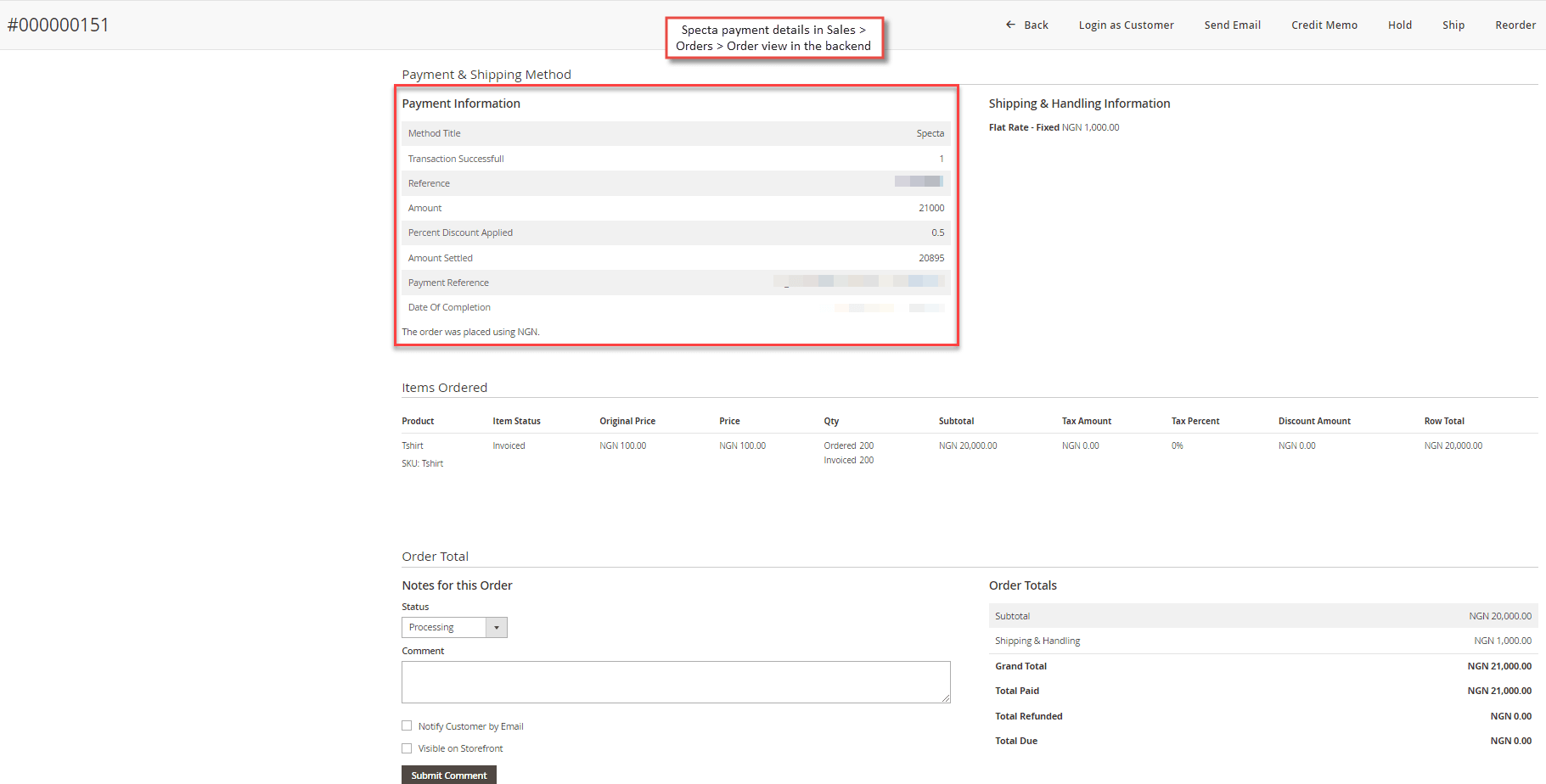Image resolution: width=1546 pixels, height=784 pixels.
Task: Click the order number #000000151 heading
Action: [x=59, y=25]
